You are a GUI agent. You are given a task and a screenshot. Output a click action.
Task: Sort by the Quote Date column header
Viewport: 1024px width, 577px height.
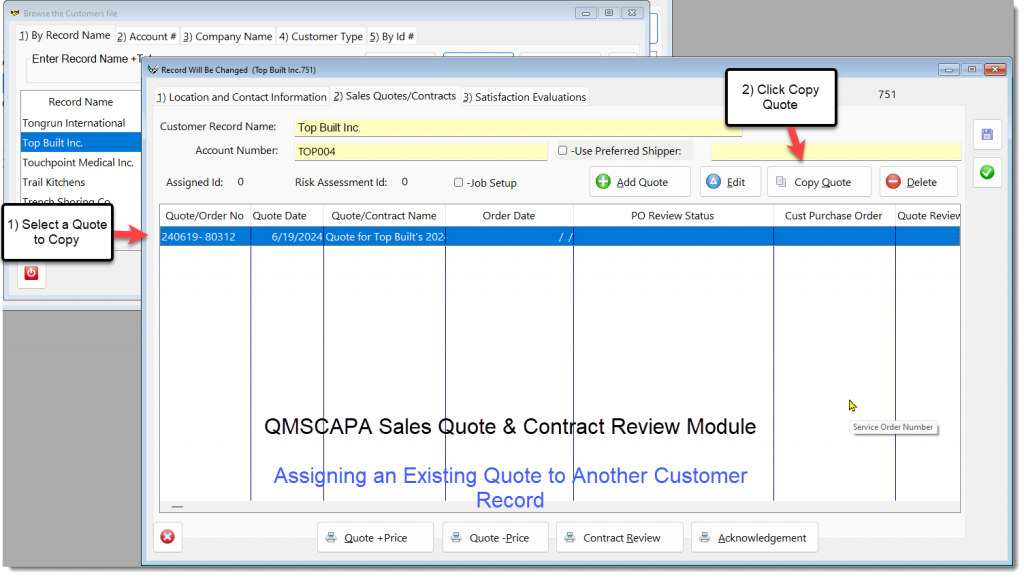287,215
